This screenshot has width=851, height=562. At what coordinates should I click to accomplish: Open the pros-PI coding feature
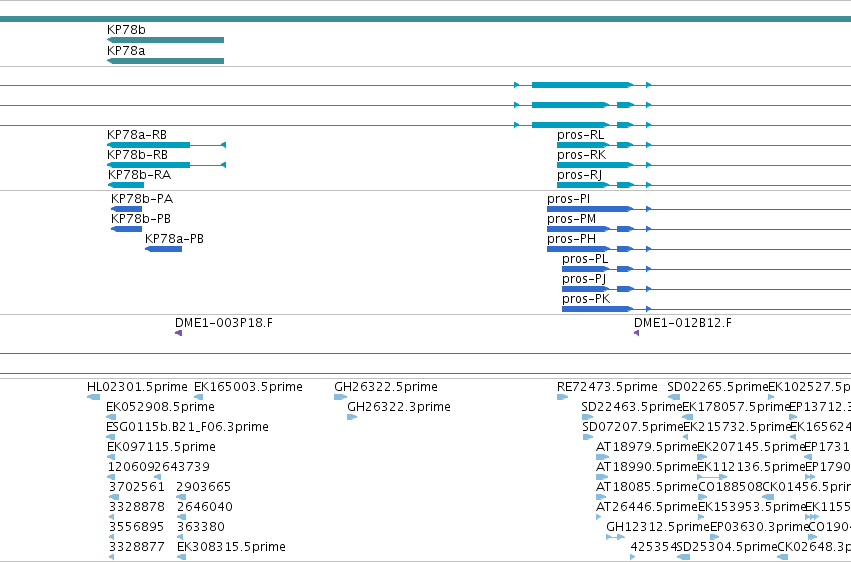(590, 209)
